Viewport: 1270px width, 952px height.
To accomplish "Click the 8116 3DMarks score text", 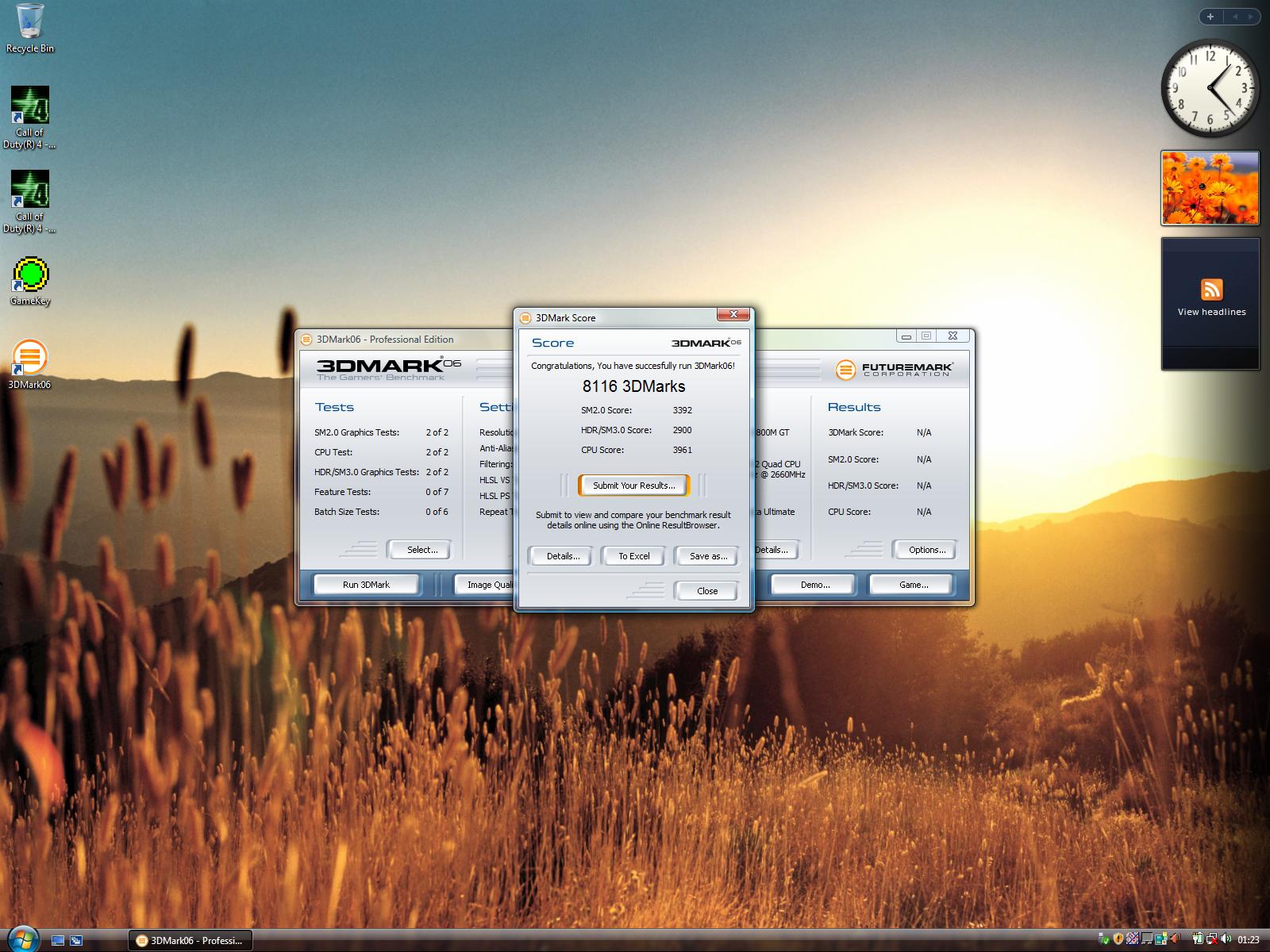I will tap(633, 386).
